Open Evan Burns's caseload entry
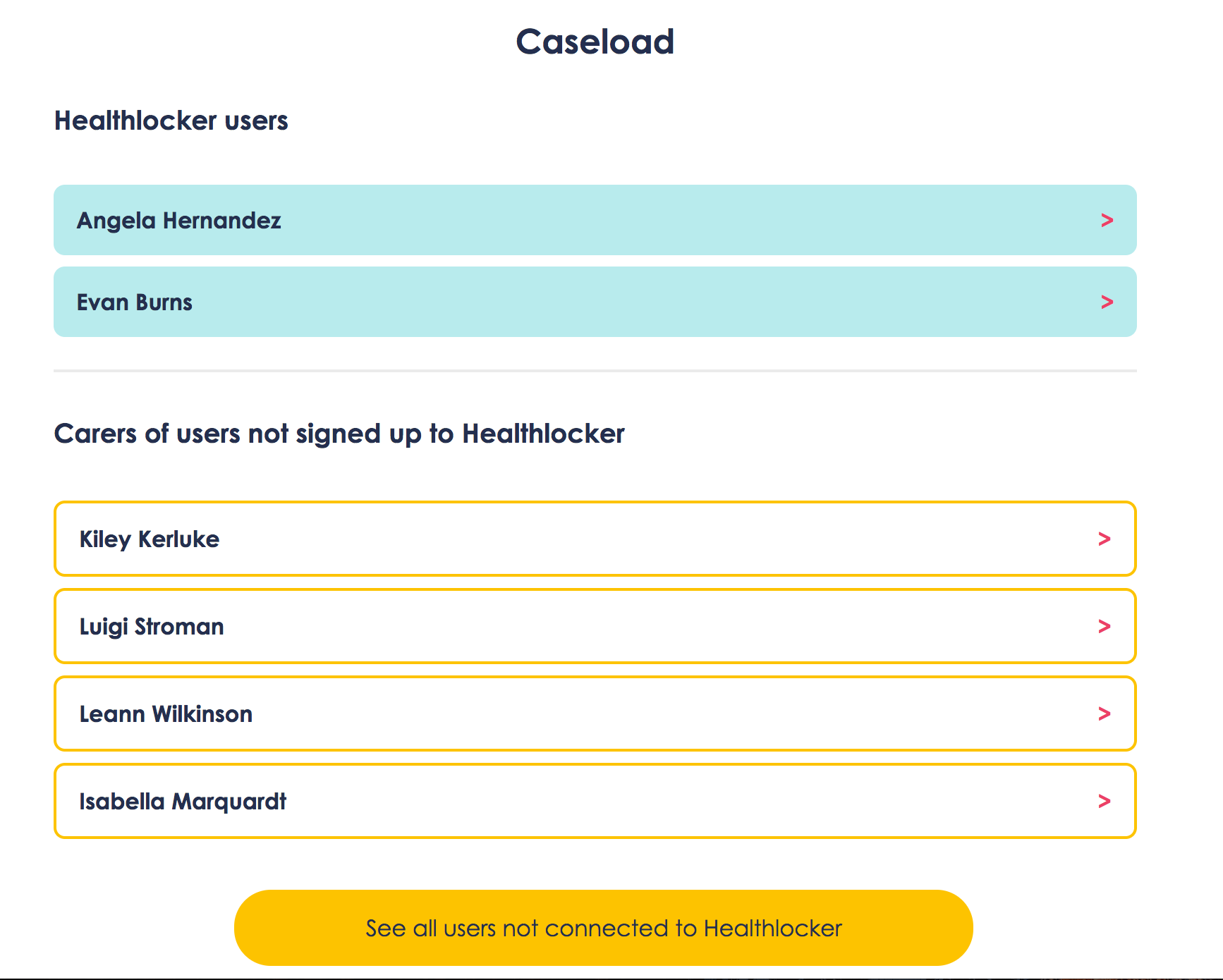This screenshot has width=1223, height=980. tap(135, 302)
